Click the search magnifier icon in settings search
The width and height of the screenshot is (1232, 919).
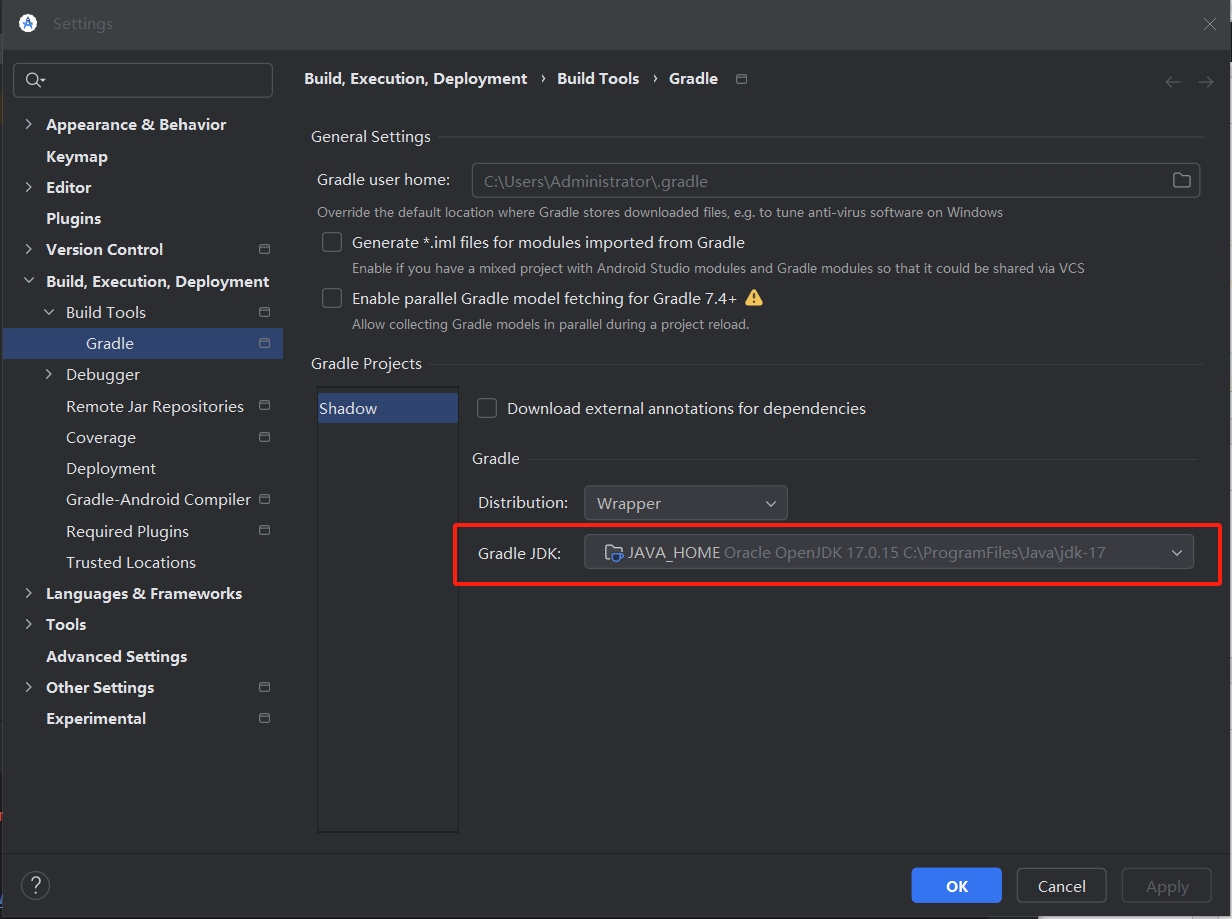tap(35, 80)
